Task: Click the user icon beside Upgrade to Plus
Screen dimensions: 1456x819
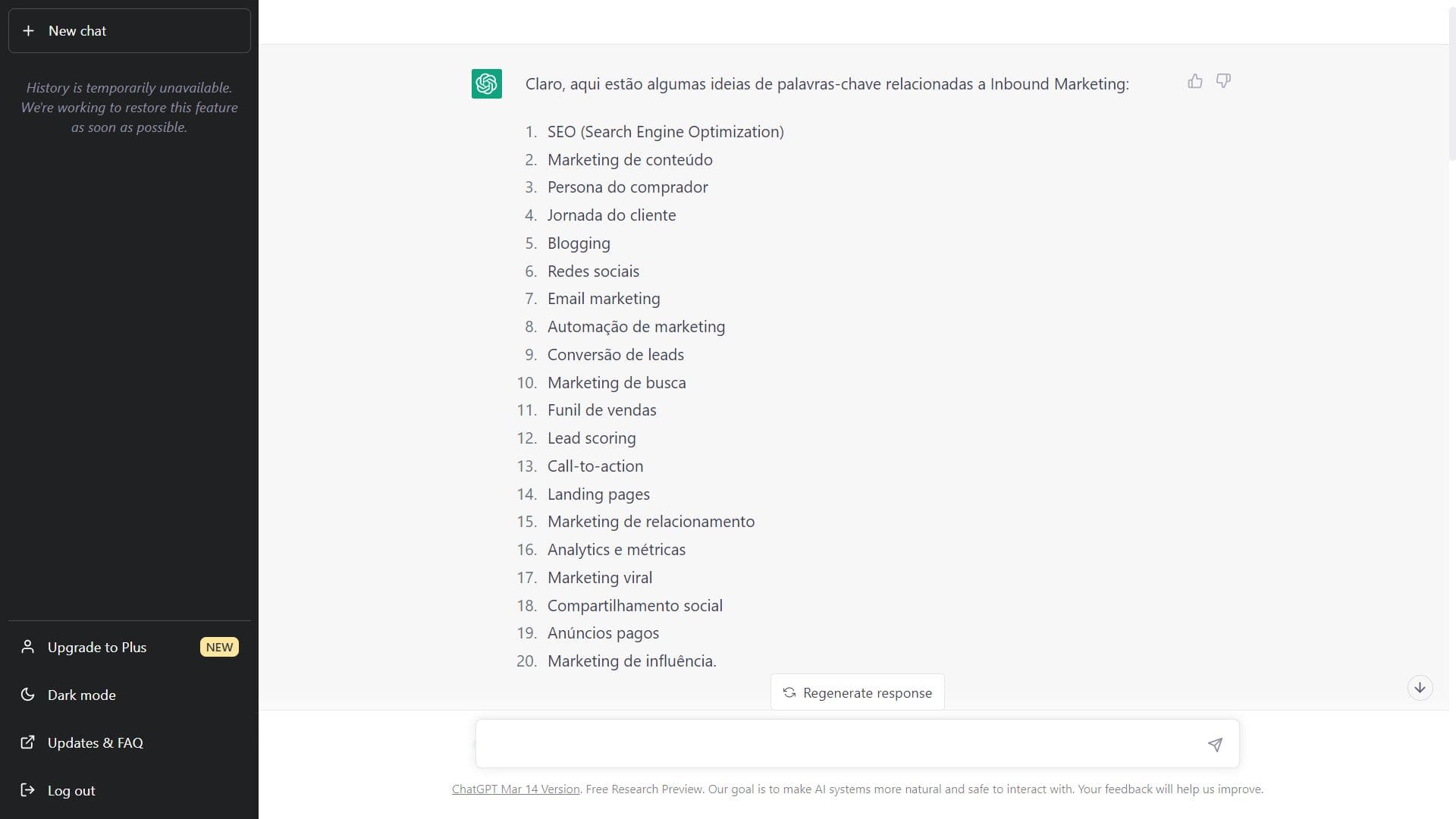Action: pos(28,647)
